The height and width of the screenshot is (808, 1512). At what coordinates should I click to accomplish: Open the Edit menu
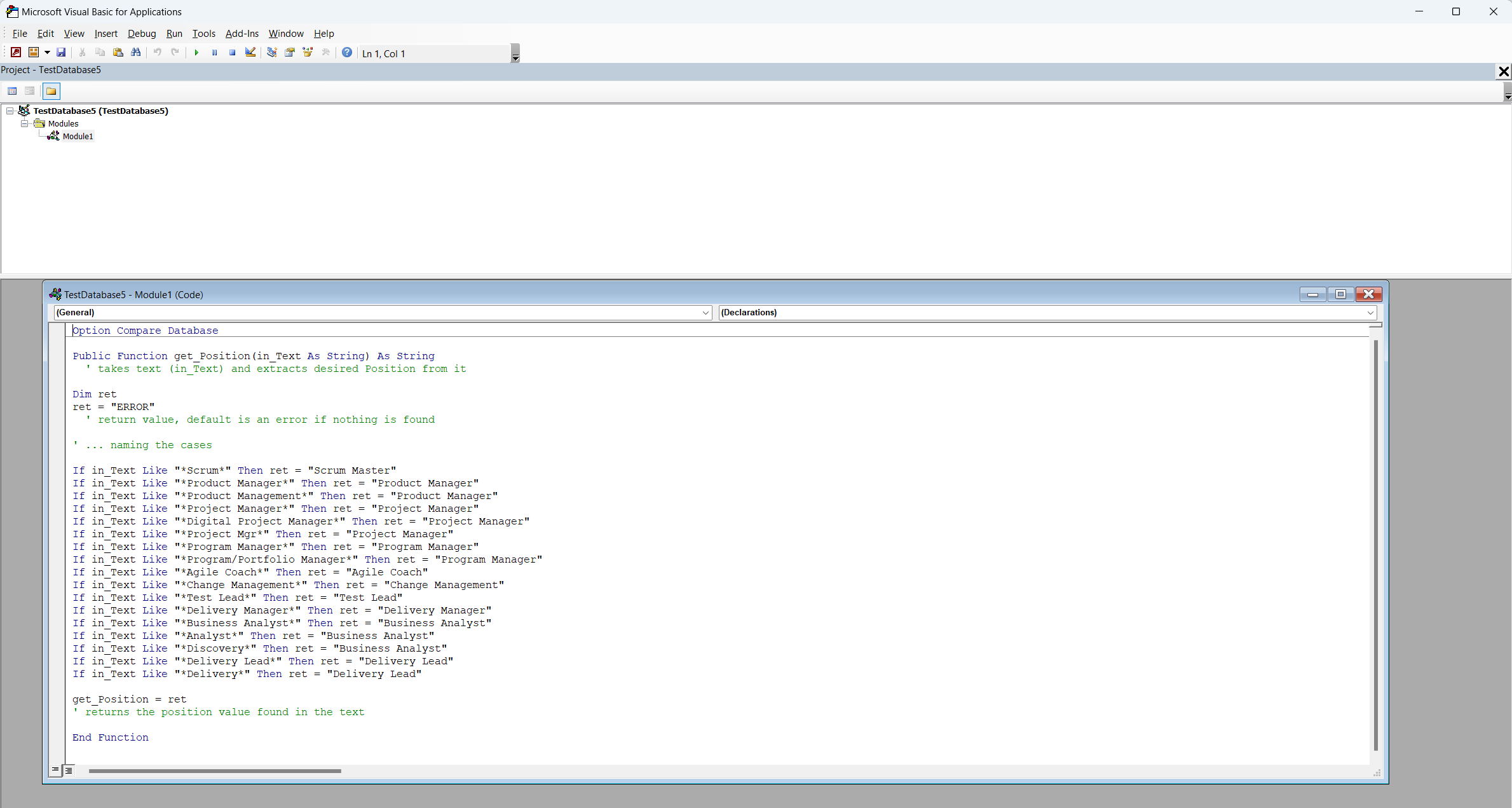(45, 34)
